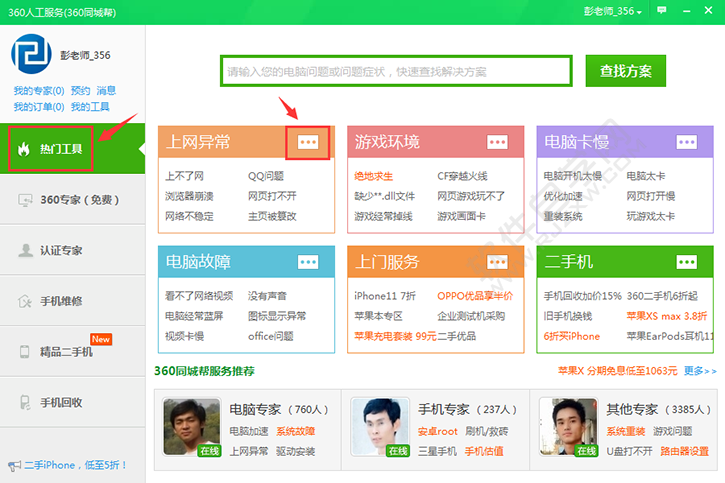This screenshot has height=483, width=725.
Task: Choose 重装系统 under 电脑卡慢
Action: pyautogui.click(x=563, y=216)
